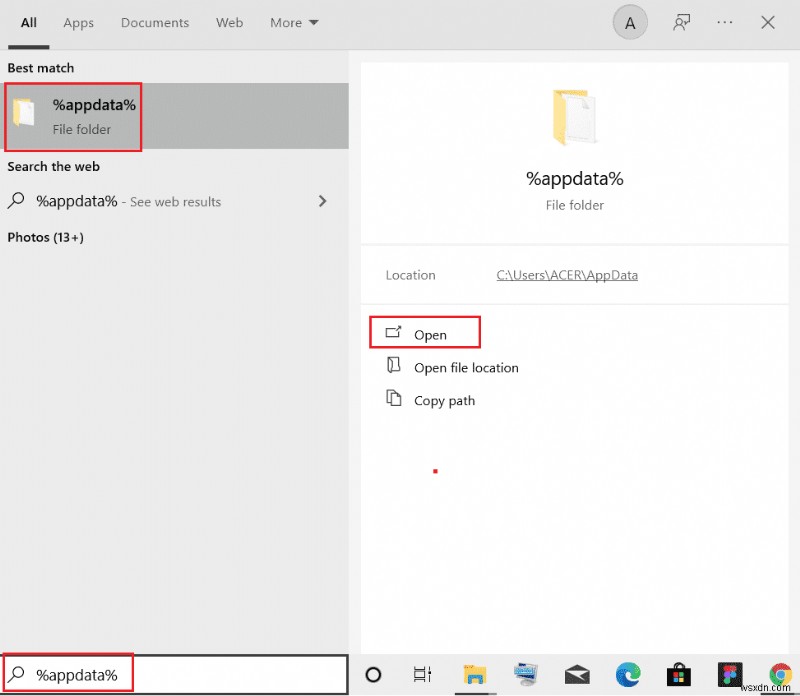Open Task View on the taskbar
Viewport: 800px width, 696px height.
point(422,675)
